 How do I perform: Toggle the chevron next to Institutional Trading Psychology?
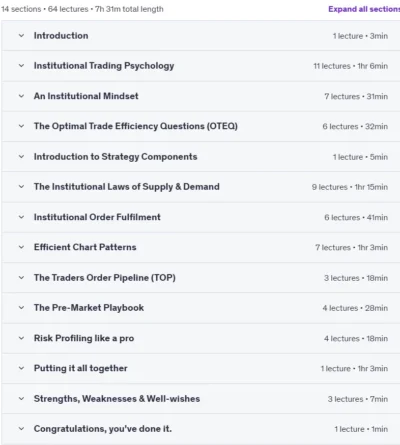pos(21,66)
